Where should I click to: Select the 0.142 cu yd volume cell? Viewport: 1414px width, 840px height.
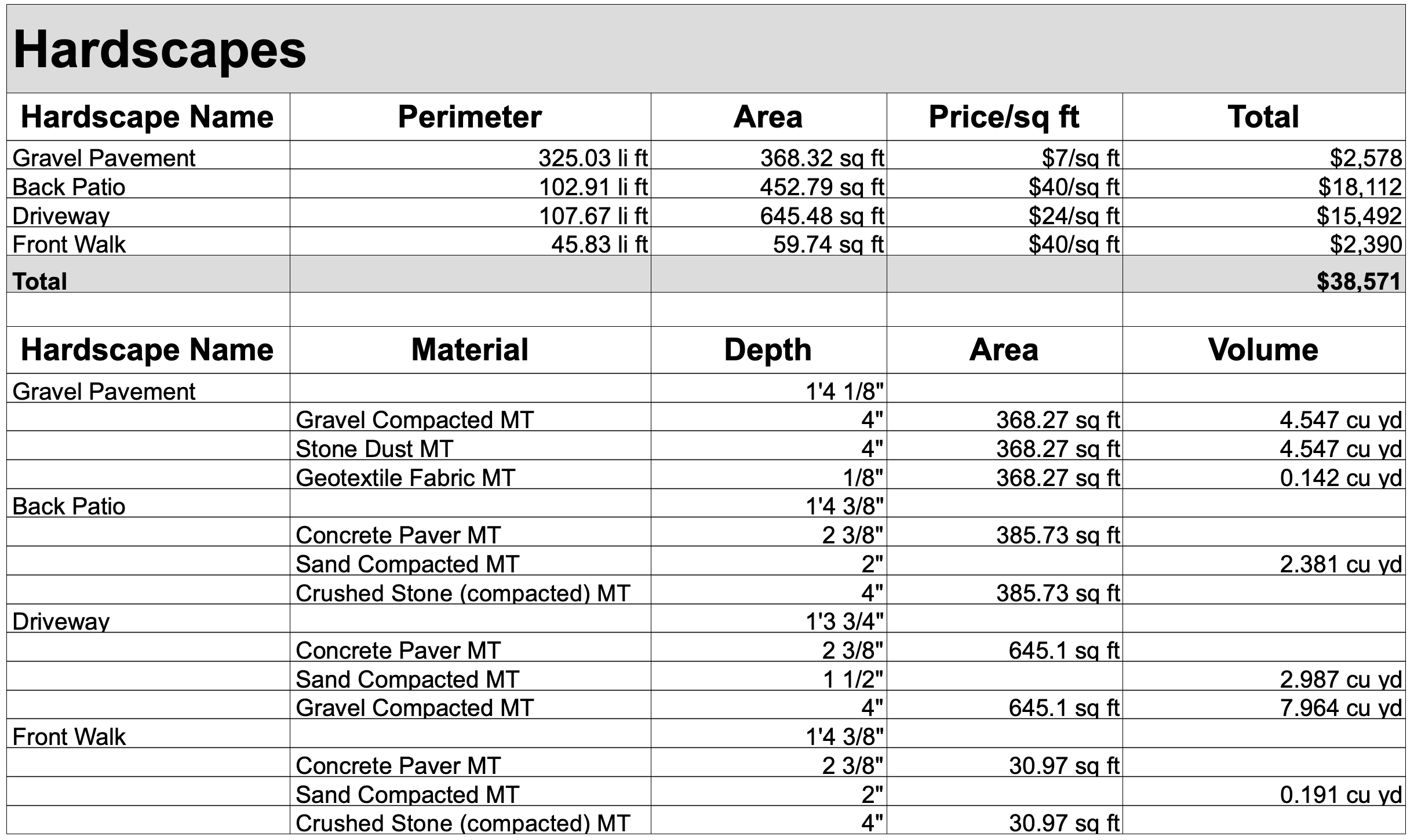click(x=1264, y=474)
